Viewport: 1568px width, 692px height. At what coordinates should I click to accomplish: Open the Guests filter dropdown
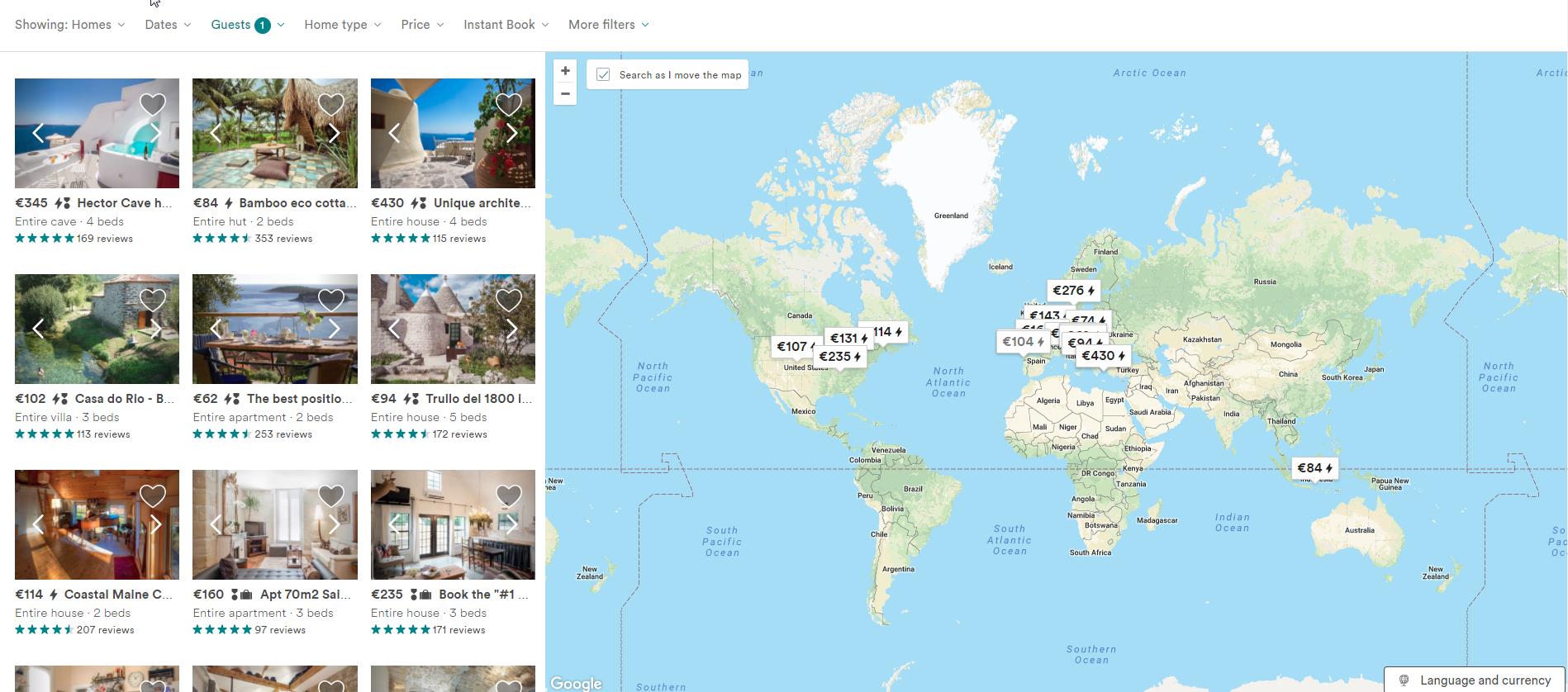[248, 25]
